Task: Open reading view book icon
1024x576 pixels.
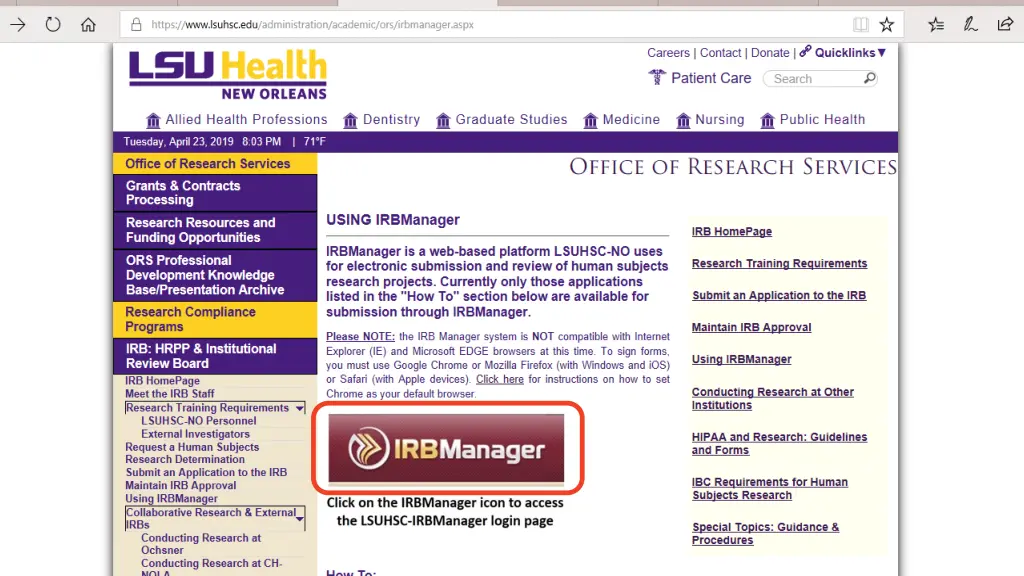Action: click(861, 25)
